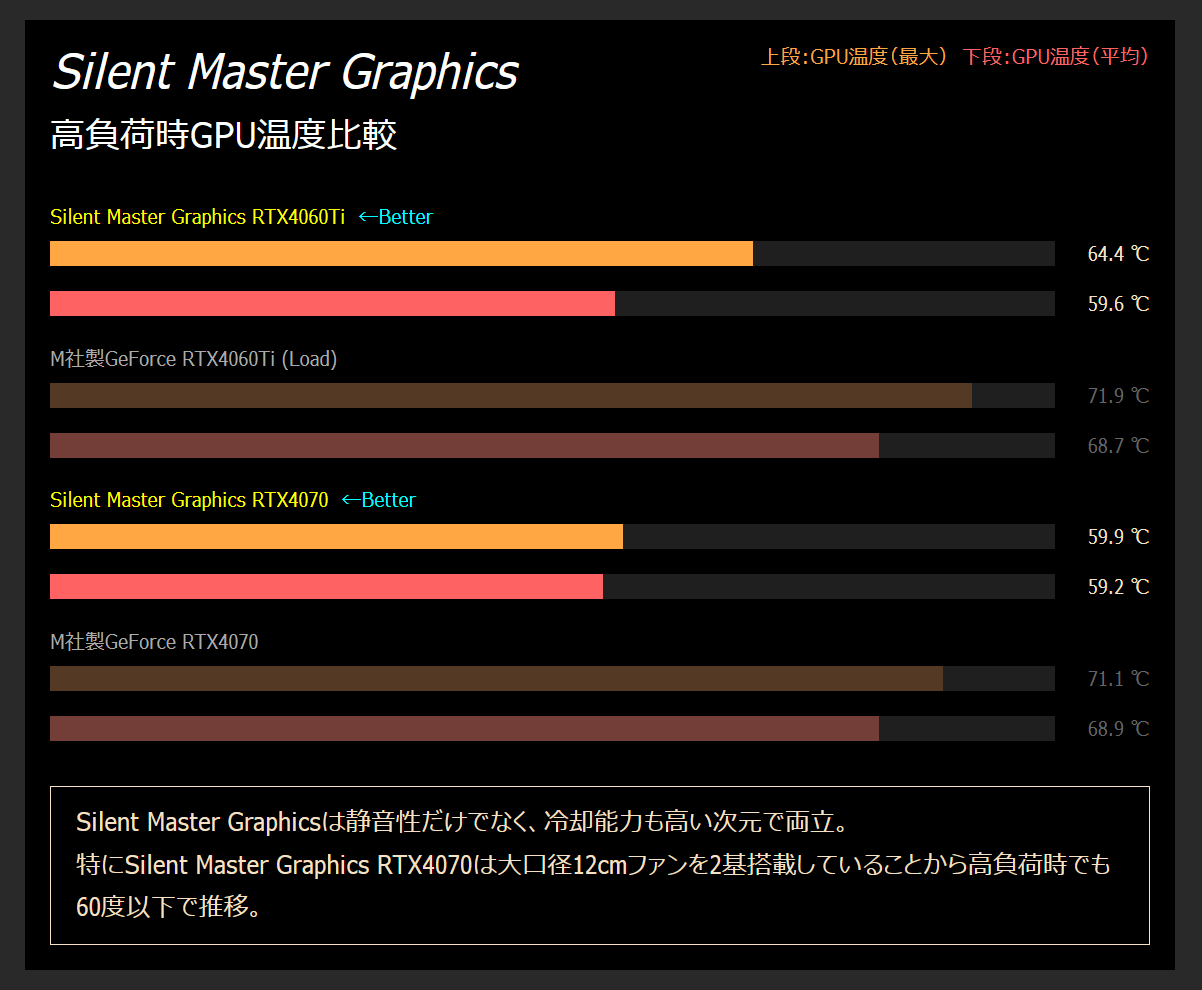Select the M社製GeForce RTX4060Ti (Load) label

click(194, 359)
